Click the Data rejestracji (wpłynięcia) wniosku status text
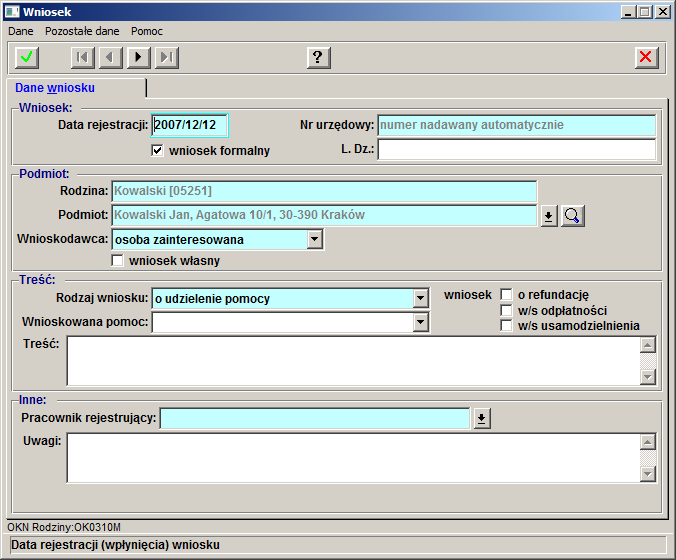Viewport: 676px width, 560px height. pos(115,545)
